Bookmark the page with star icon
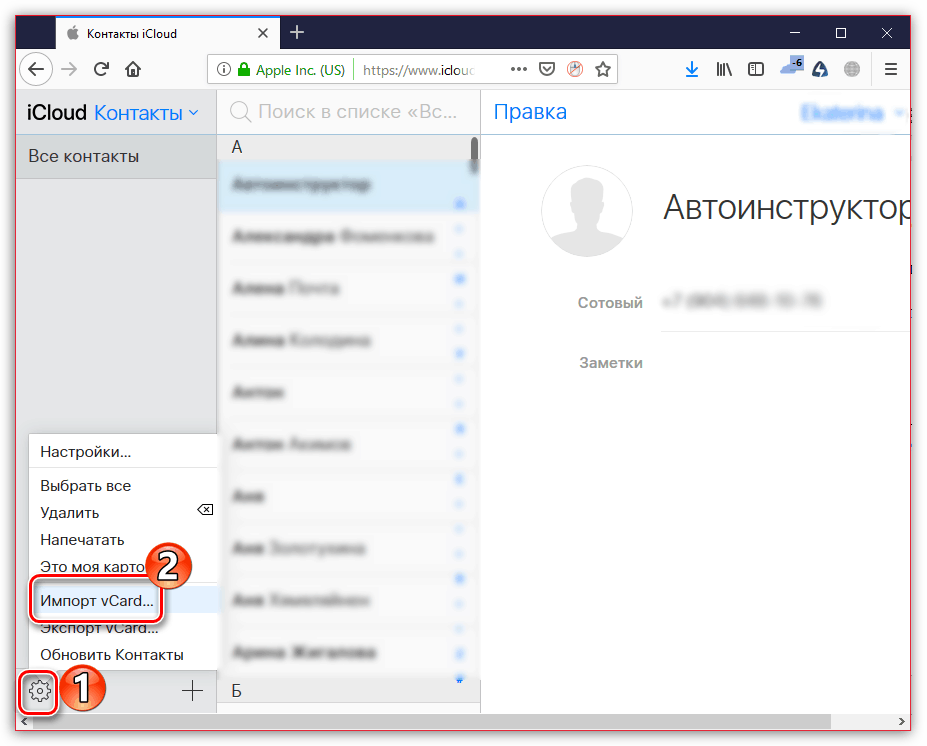927x746 pixels. click(602, 68)
